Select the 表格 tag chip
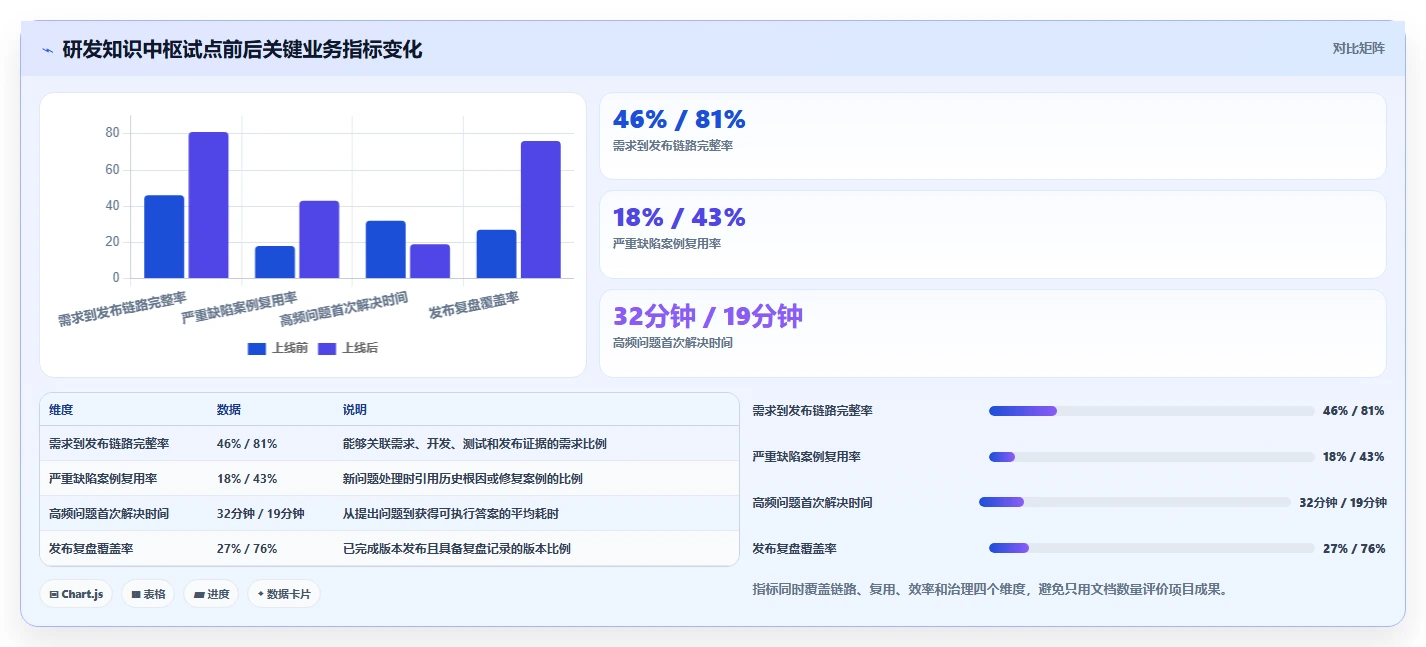The height and width of the screenshot is (647, 1426). point(148,594)
